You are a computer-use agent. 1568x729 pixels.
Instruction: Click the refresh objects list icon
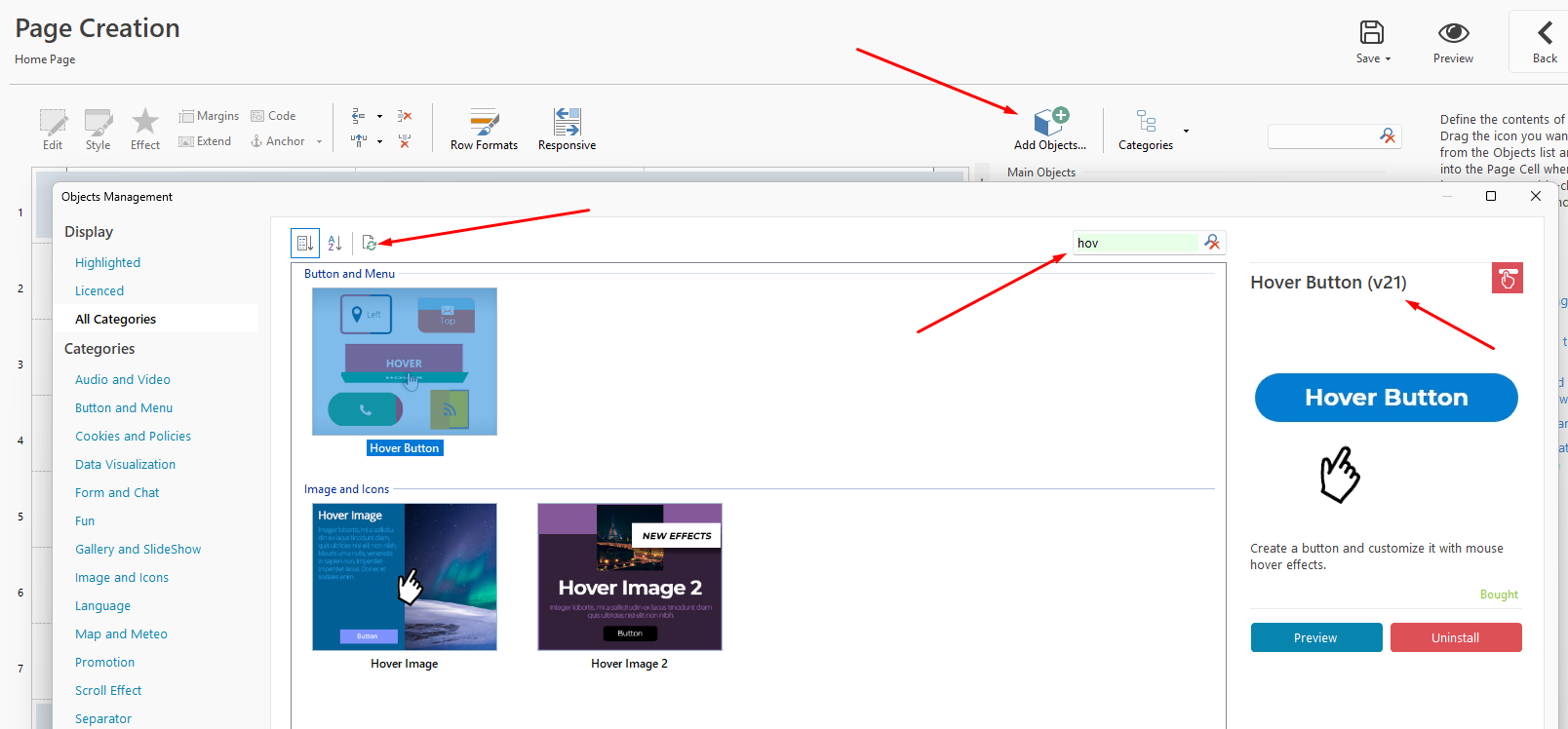[369, 243]
